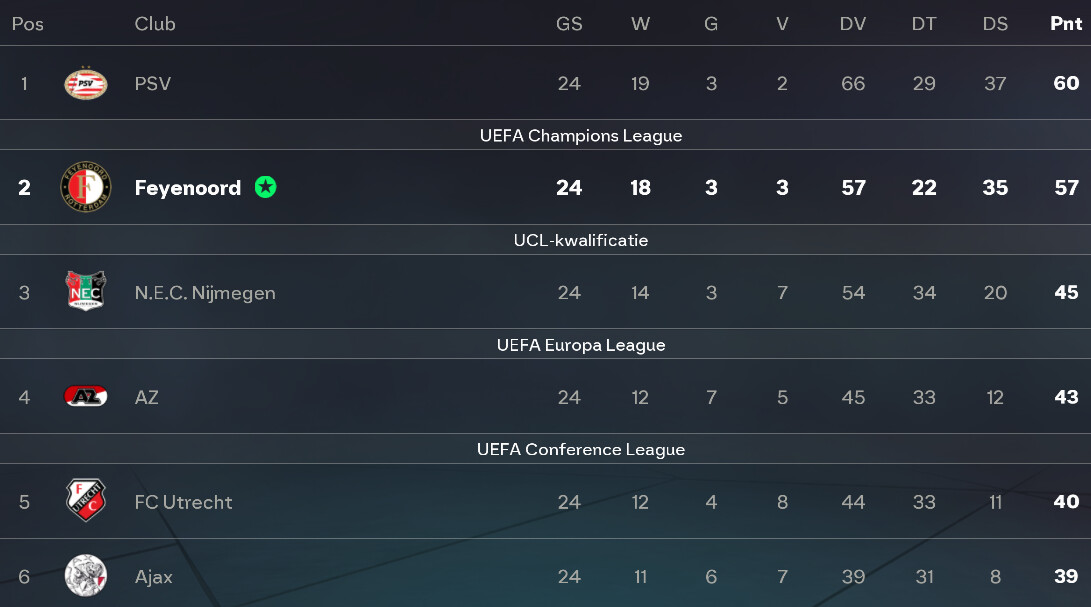Click the PSV club crest icon

pyautogui.click(x=85, y=83)
